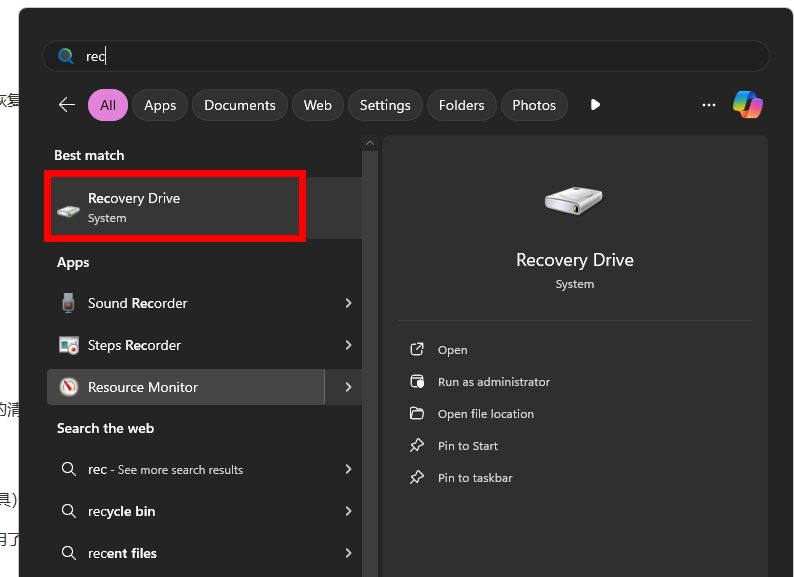Open the three-dot more options menu
The image size is (794, 577).
click(709, 105)
